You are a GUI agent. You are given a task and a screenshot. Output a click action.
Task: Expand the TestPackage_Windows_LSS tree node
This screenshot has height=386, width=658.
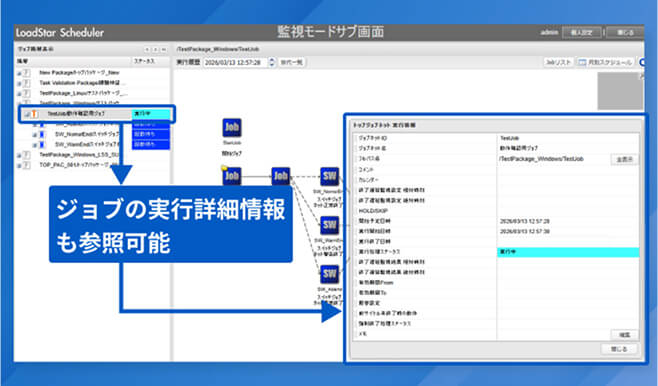(19, 155)
